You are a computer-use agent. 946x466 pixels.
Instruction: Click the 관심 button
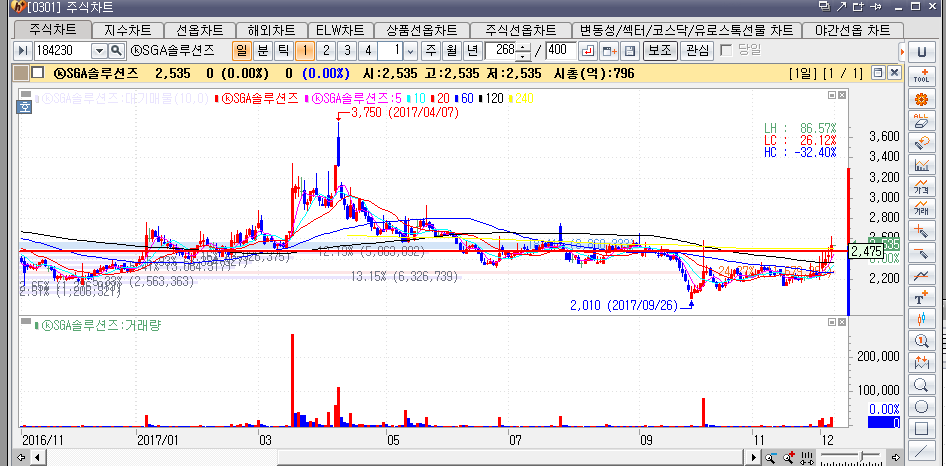coord(697,50)
